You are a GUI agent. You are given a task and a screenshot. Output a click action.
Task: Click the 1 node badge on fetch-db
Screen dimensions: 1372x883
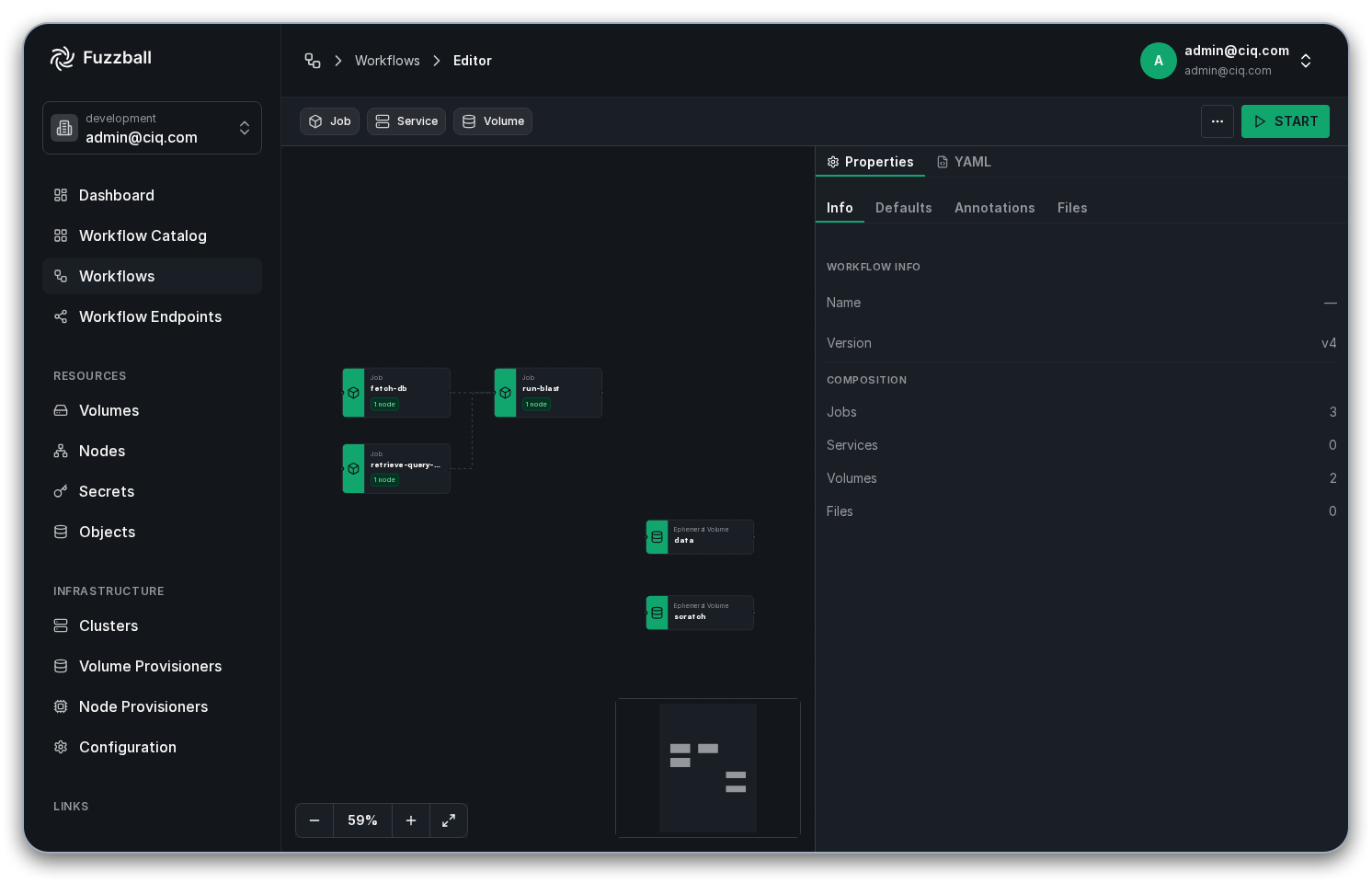coord(384,405)
